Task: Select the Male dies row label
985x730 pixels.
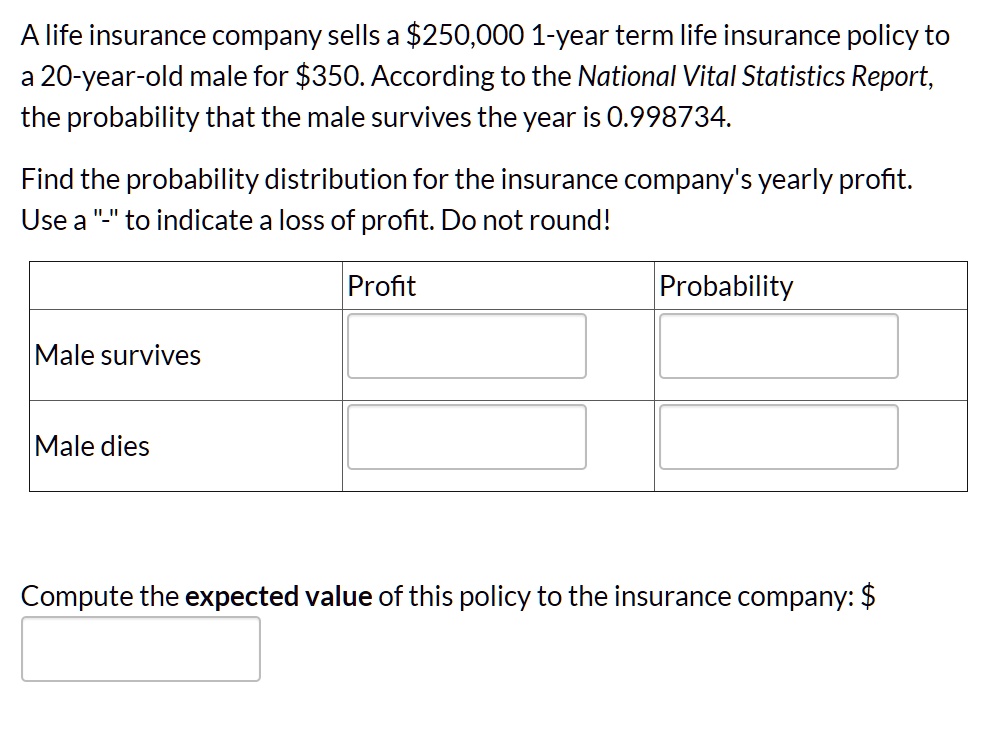Action: pos(90,446)
